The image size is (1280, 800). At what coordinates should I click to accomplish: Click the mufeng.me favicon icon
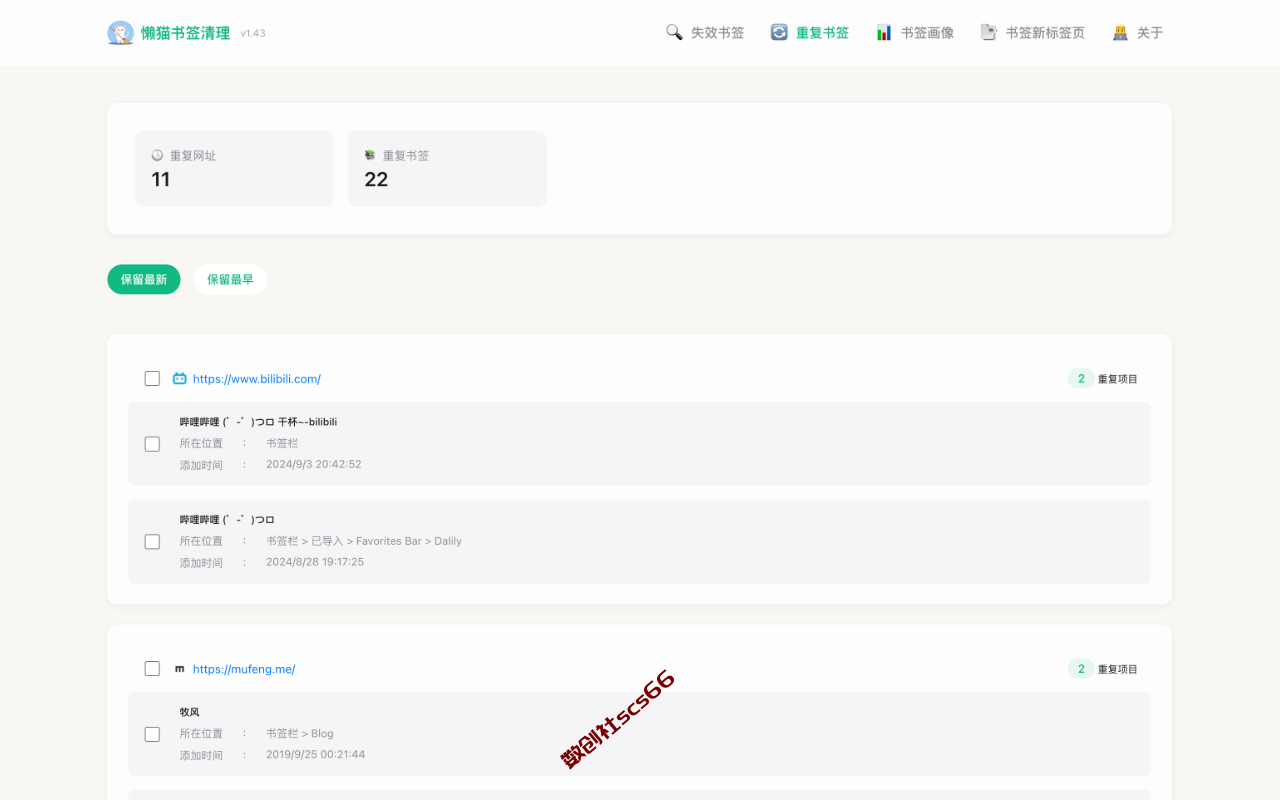180,669
